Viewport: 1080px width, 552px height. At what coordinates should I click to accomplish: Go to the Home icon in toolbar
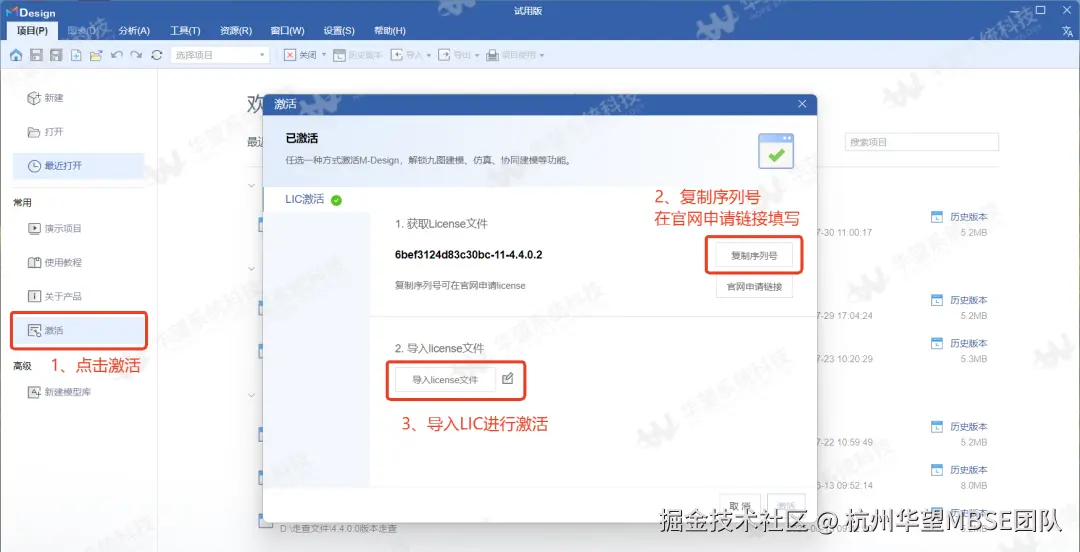pyautogui.click(x=16, y=55)
